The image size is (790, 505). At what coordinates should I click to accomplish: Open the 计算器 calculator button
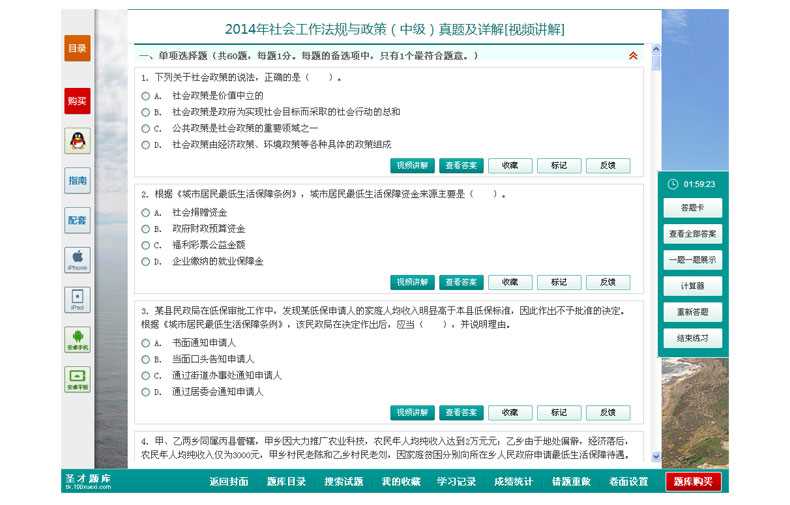click(x=693, y=286)
